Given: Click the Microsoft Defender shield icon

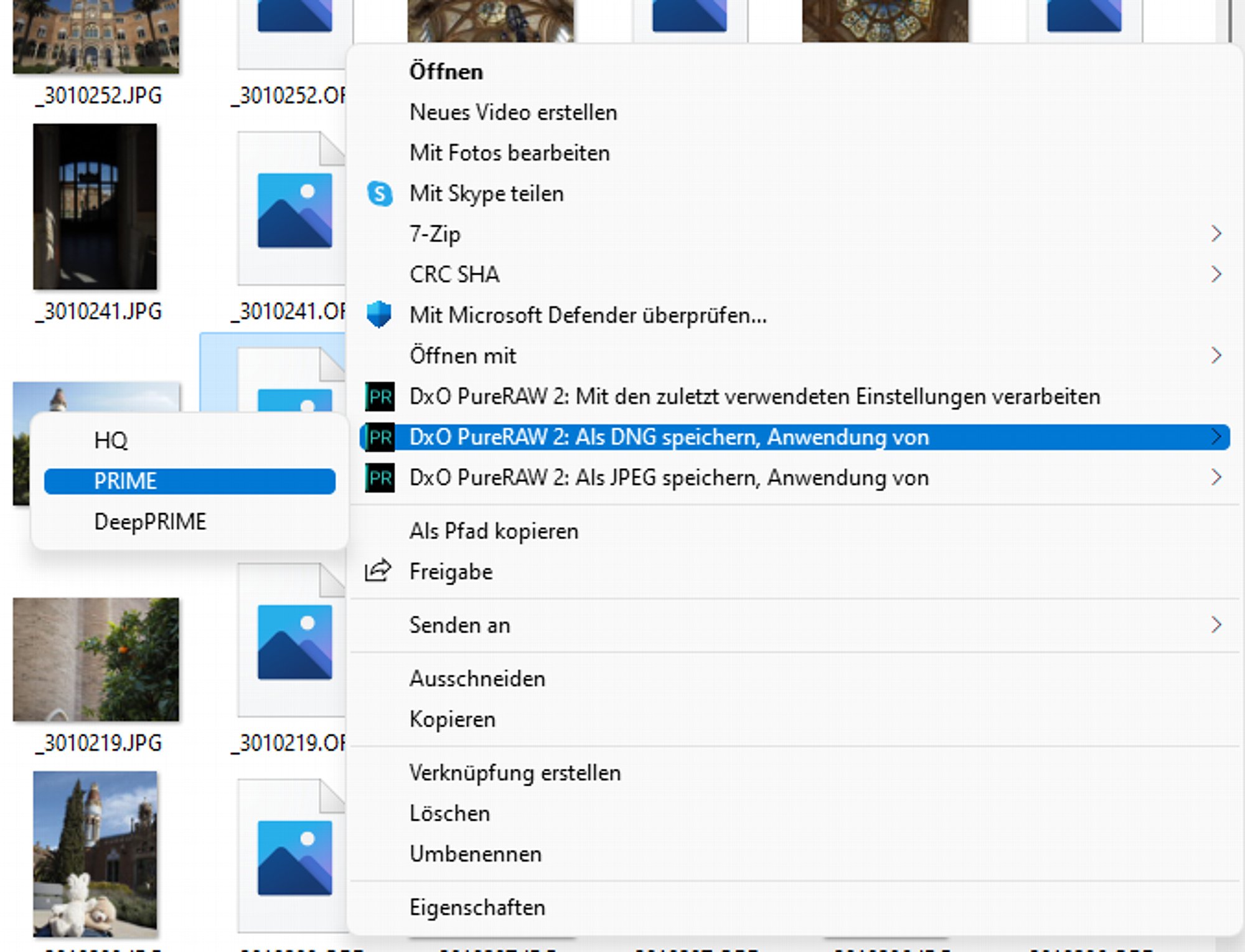Looking at the screenshot, I should [x=378, y=314].
